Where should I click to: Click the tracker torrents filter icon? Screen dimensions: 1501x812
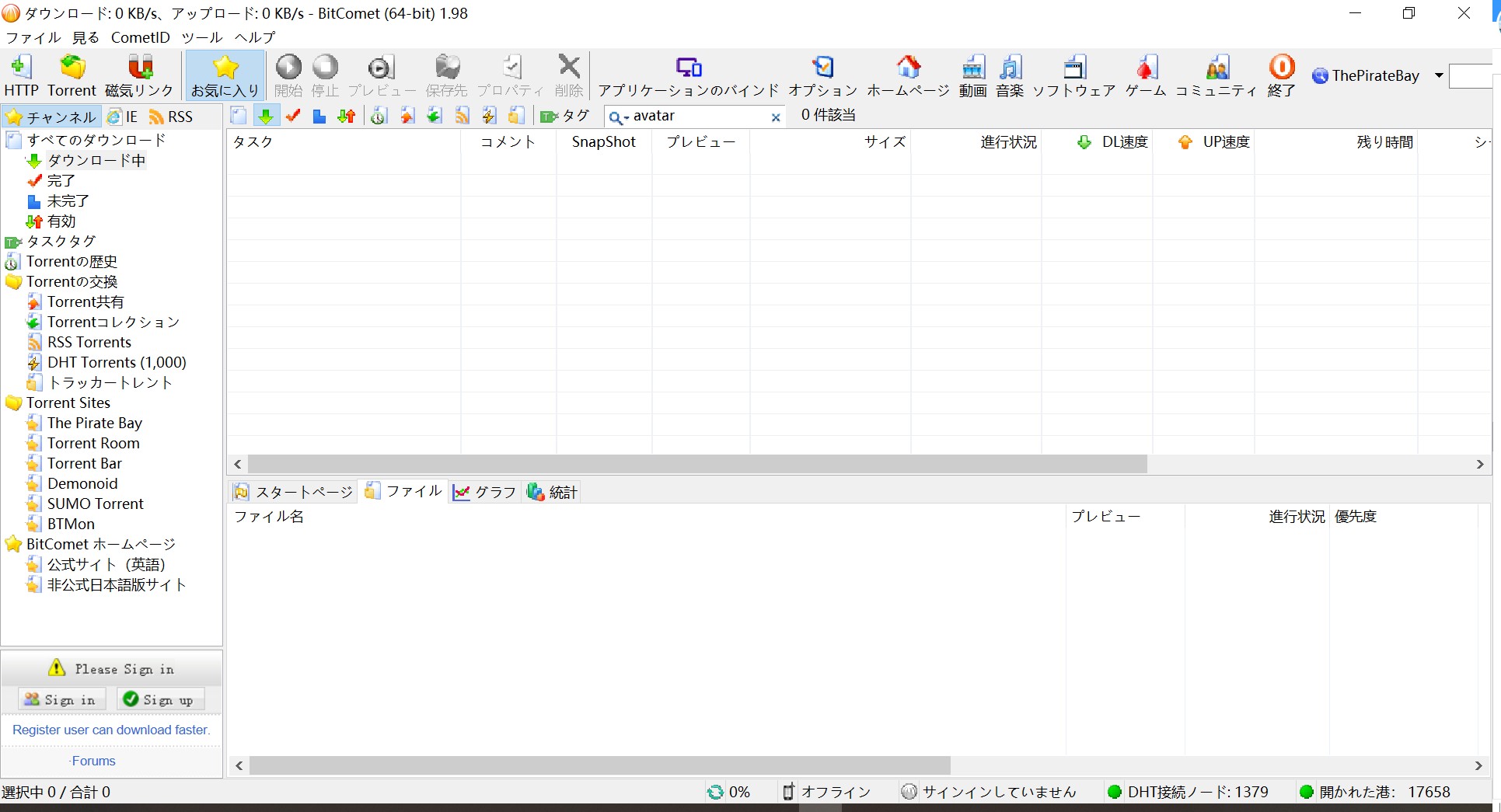point(516,116)
